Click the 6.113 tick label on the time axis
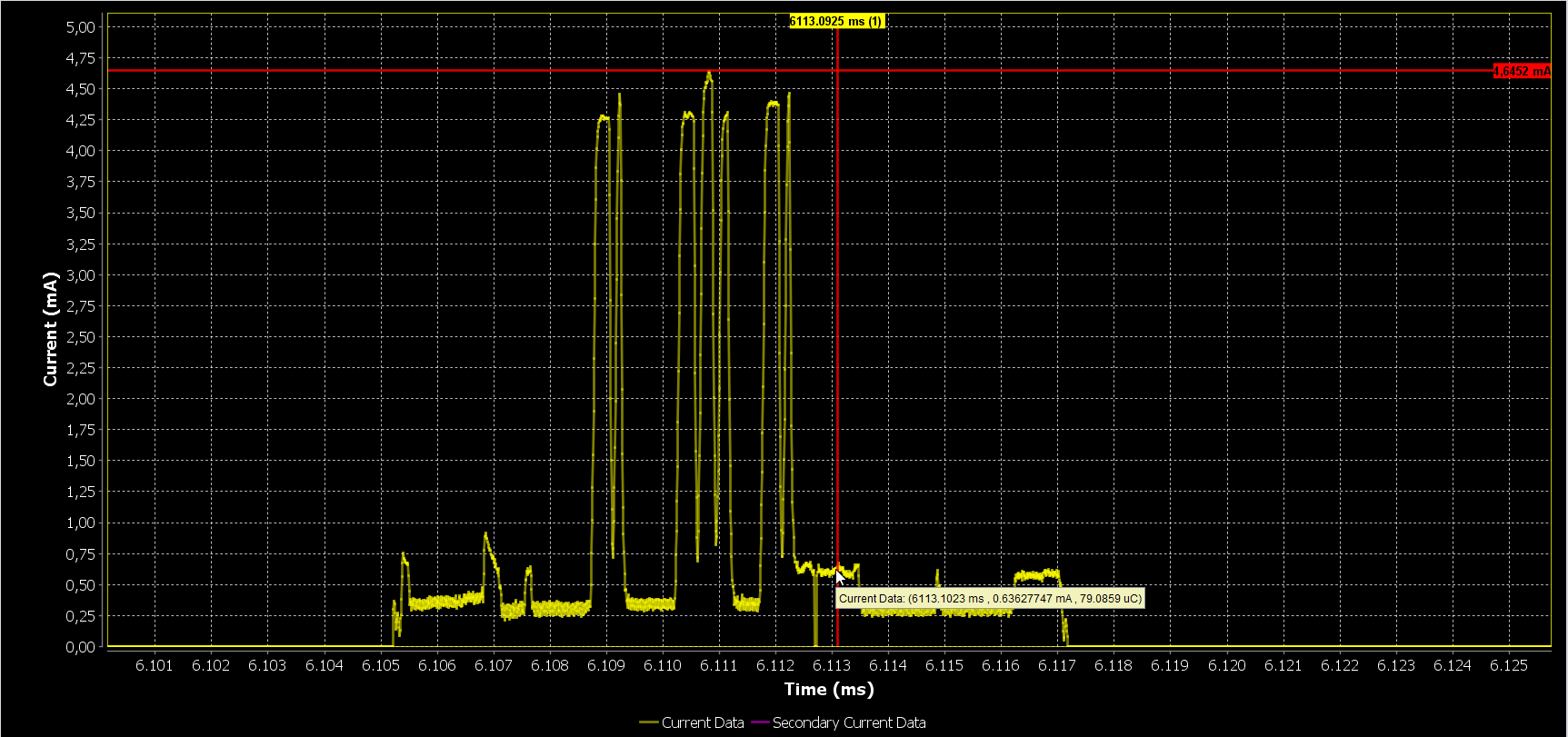The image size is (1568, 737). (832, 665)
